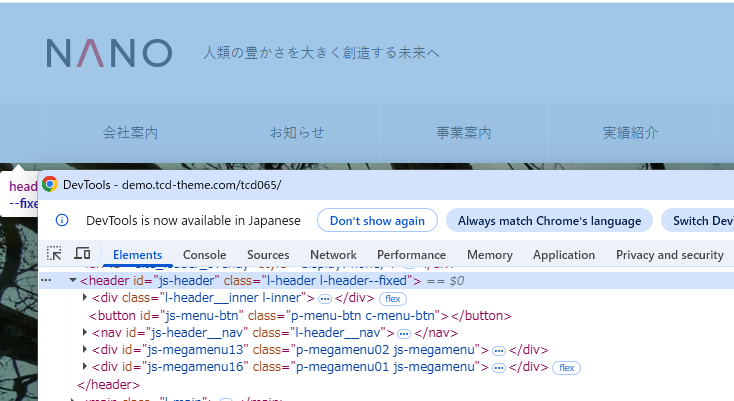Expand the l-header__inner div node
The image size is (734, 401).
[84, 298]
